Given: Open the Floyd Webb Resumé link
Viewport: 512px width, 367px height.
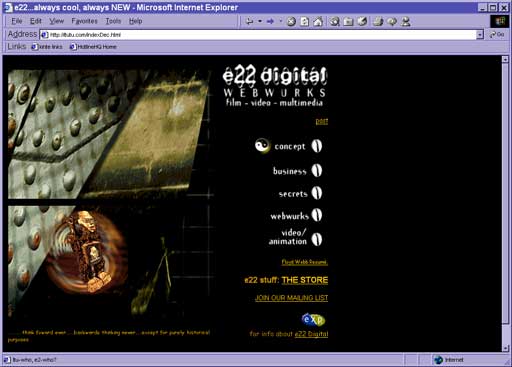Looking at the screenshot, I should point(305,262).
